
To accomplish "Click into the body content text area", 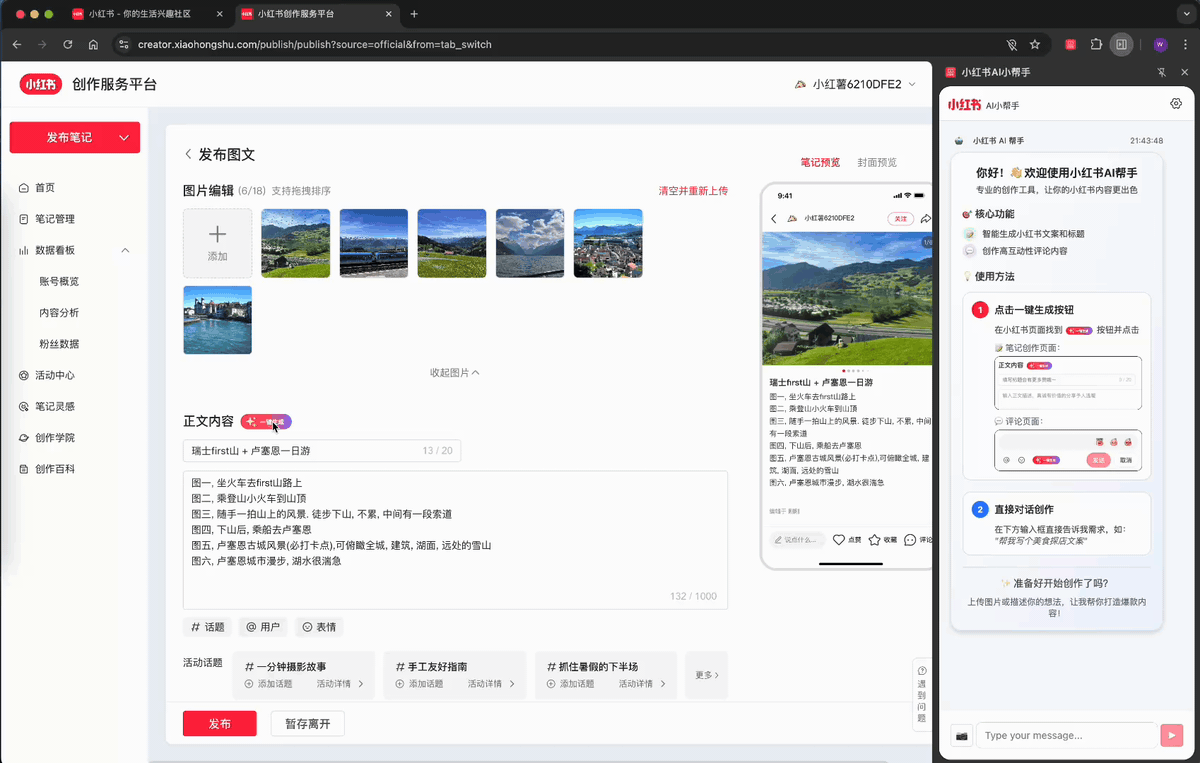I will point(455,540).
